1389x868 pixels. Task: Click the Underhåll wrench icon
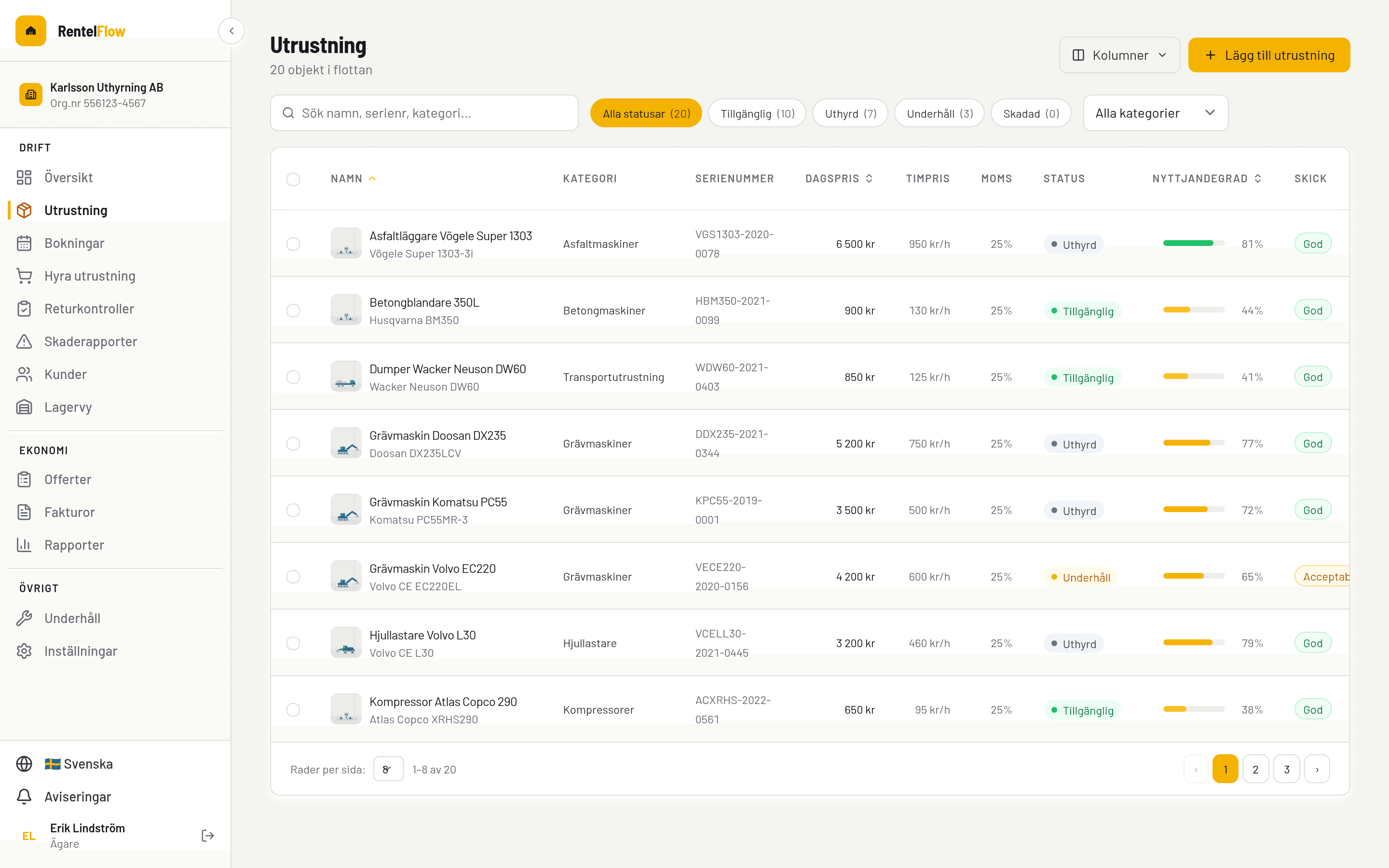coord(24,618)
